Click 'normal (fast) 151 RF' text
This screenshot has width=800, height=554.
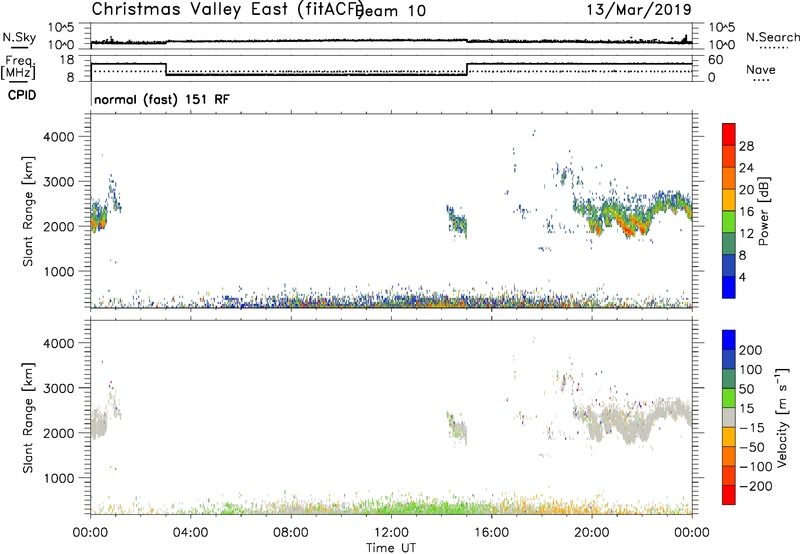tap(162, 99)
